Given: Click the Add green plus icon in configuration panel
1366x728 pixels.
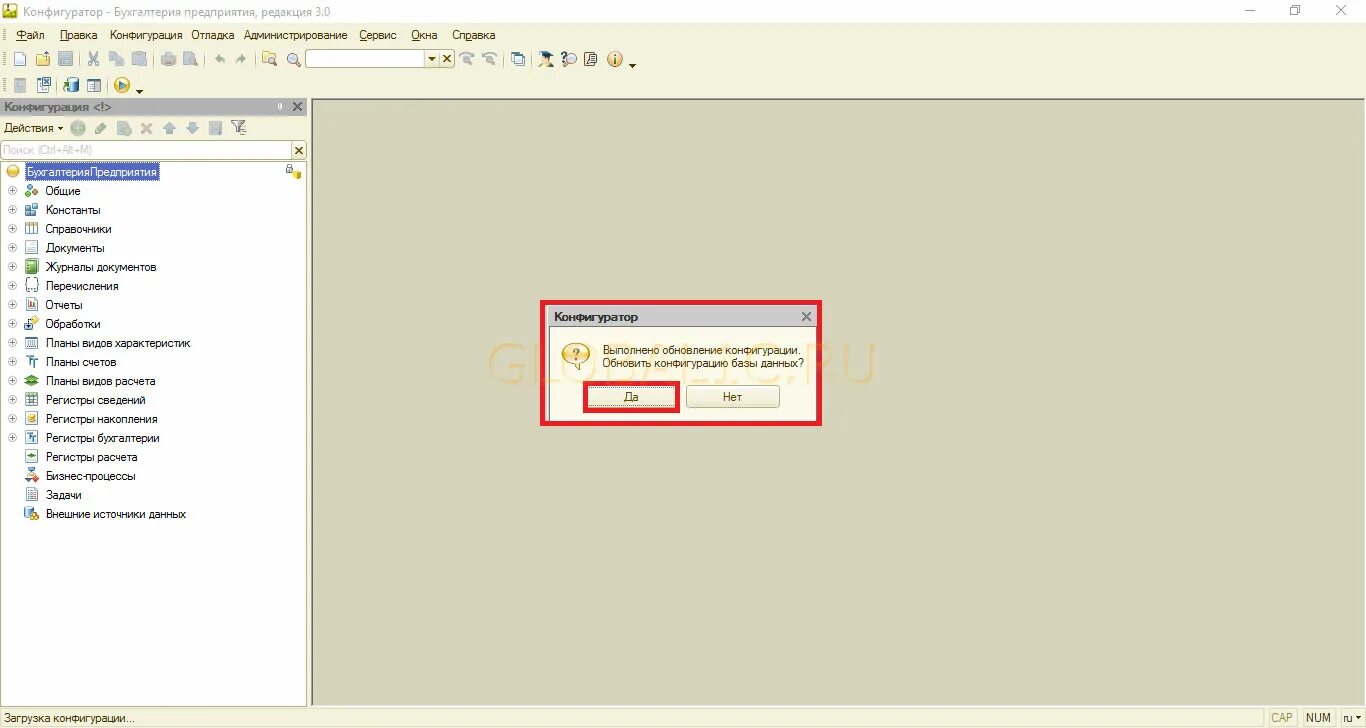Looking at the screenshot, I should pos(78,128).
